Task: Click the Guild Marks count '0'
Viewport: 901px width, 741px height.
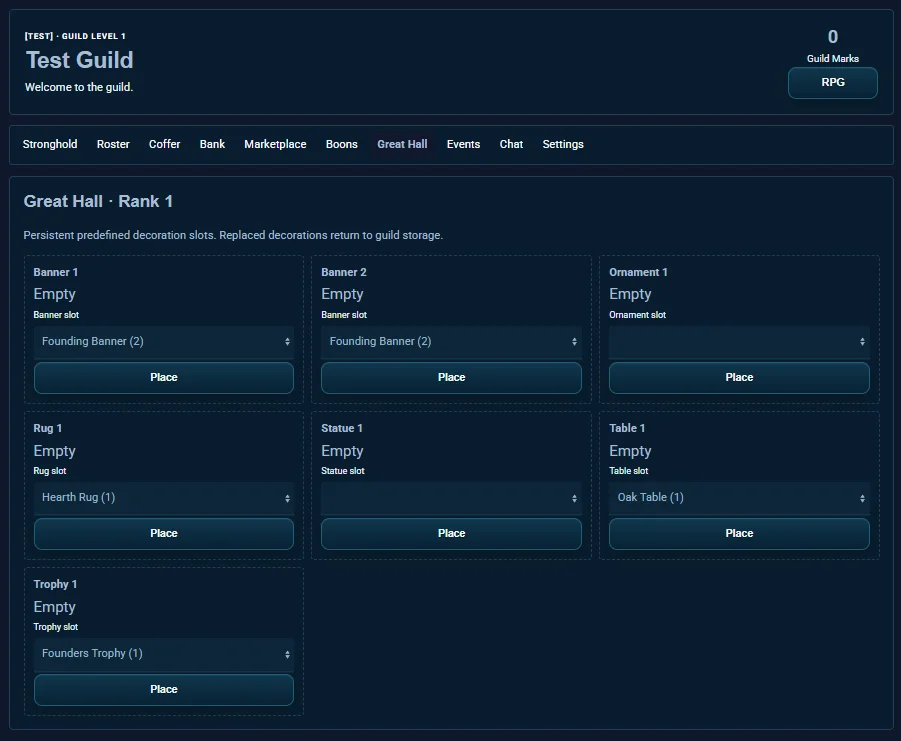Action: (x=833, y=37)
